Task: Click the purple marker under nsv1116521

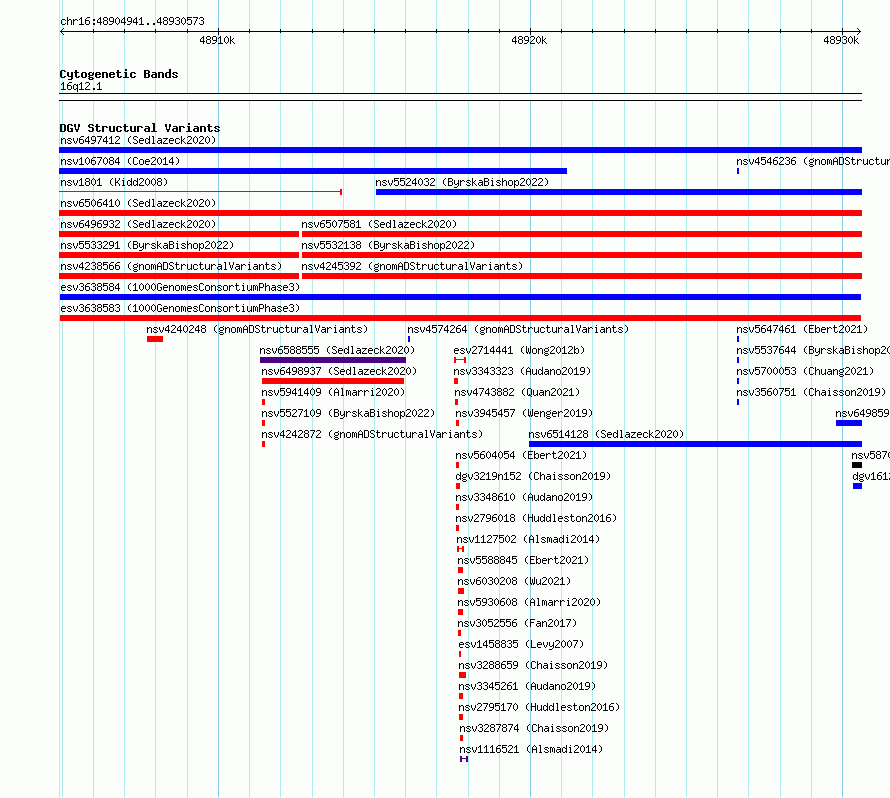Action: [464, 759]
